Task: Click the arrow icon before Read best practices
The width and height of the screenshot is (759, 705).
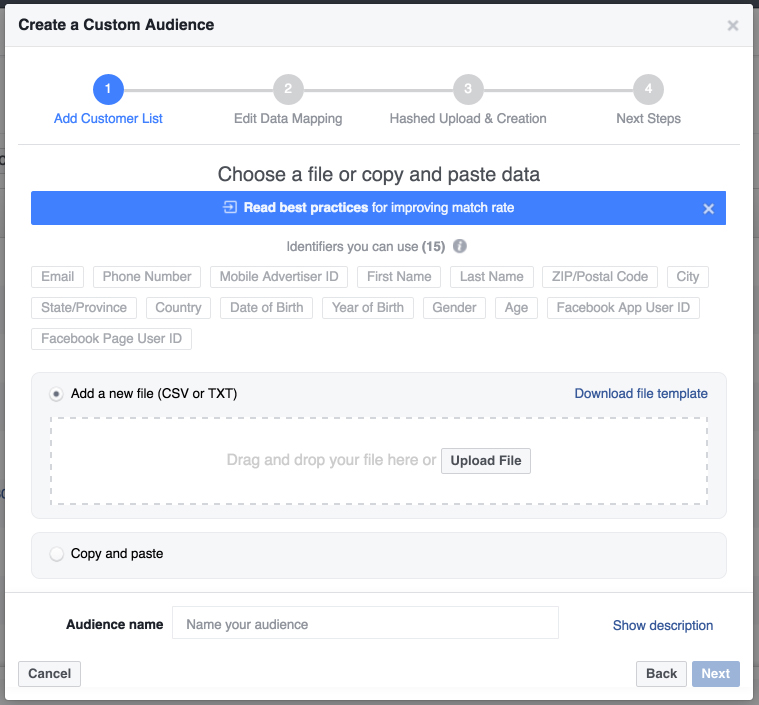Action: 230,207
